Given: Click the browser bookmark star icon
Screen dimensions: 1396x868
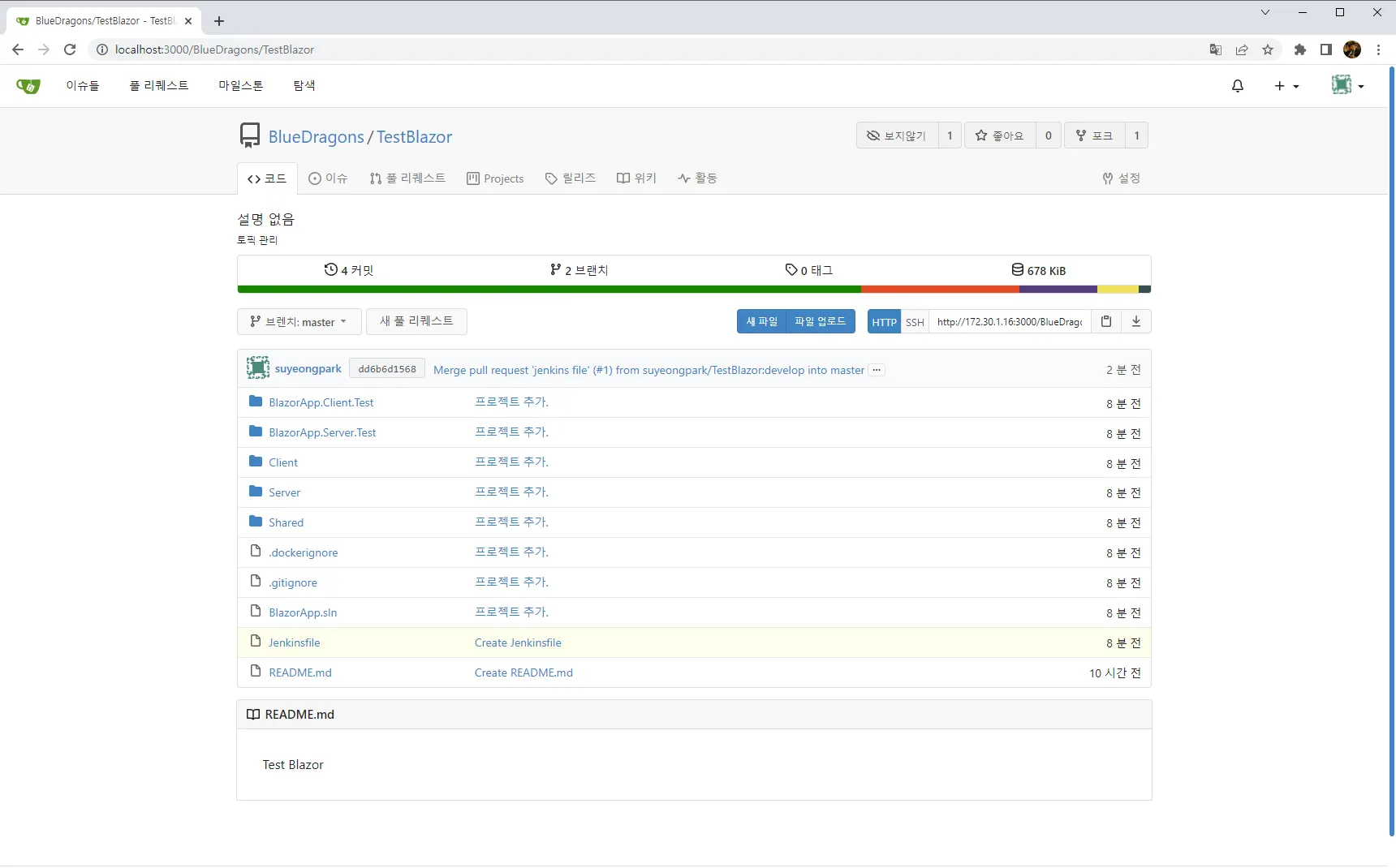Looking at the screenshot, I should pos(1268,49).
